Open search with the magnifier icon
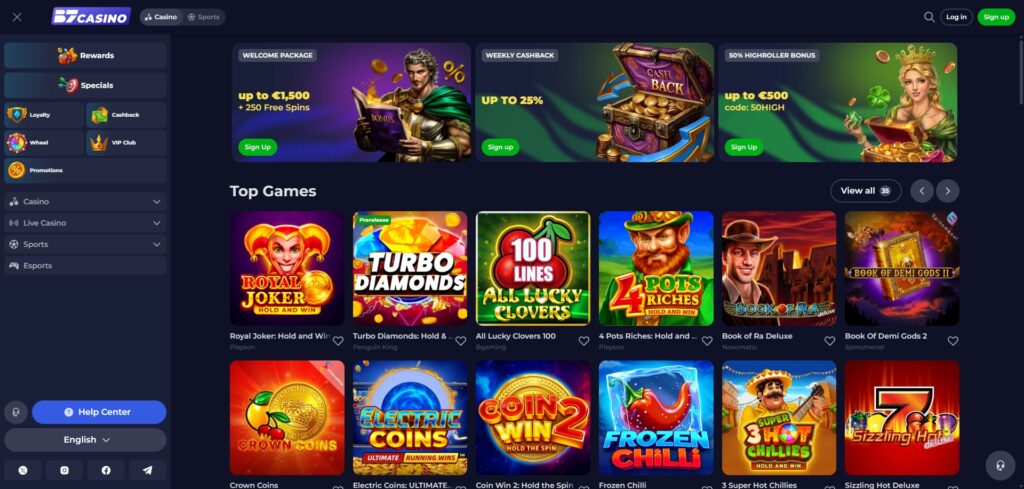 929,17
